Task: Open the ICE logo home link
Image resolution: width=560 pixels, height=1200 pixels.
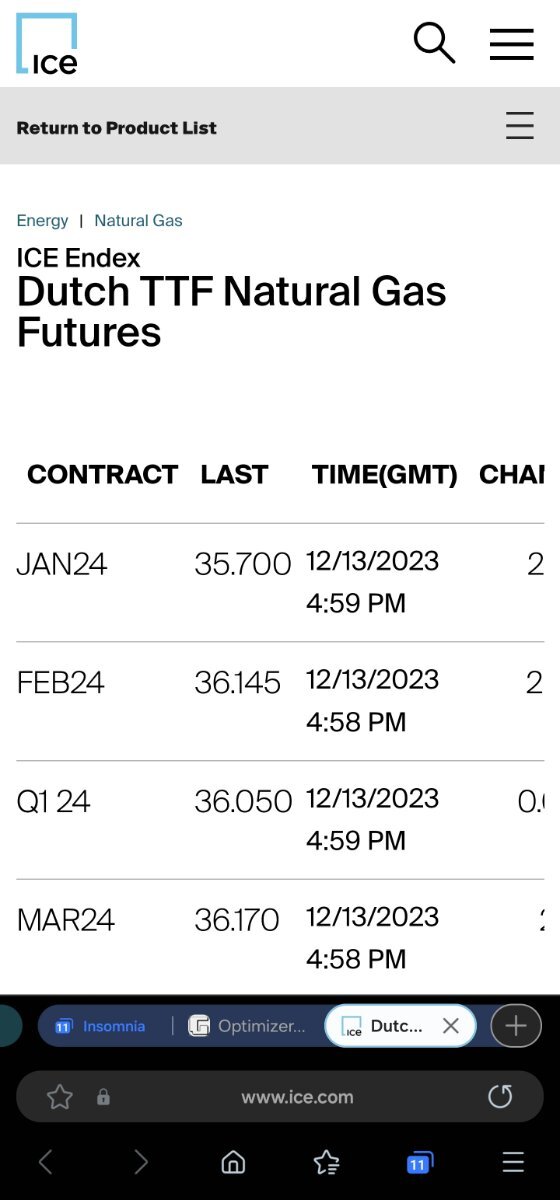Action: [x=46, y=44]
